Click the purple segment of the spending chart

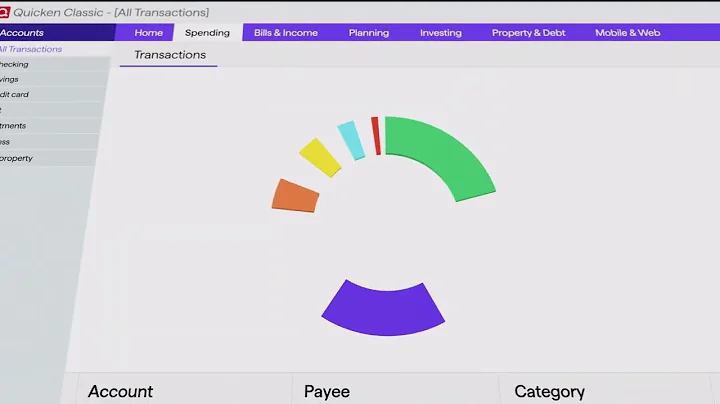click(x=383, y=312)
